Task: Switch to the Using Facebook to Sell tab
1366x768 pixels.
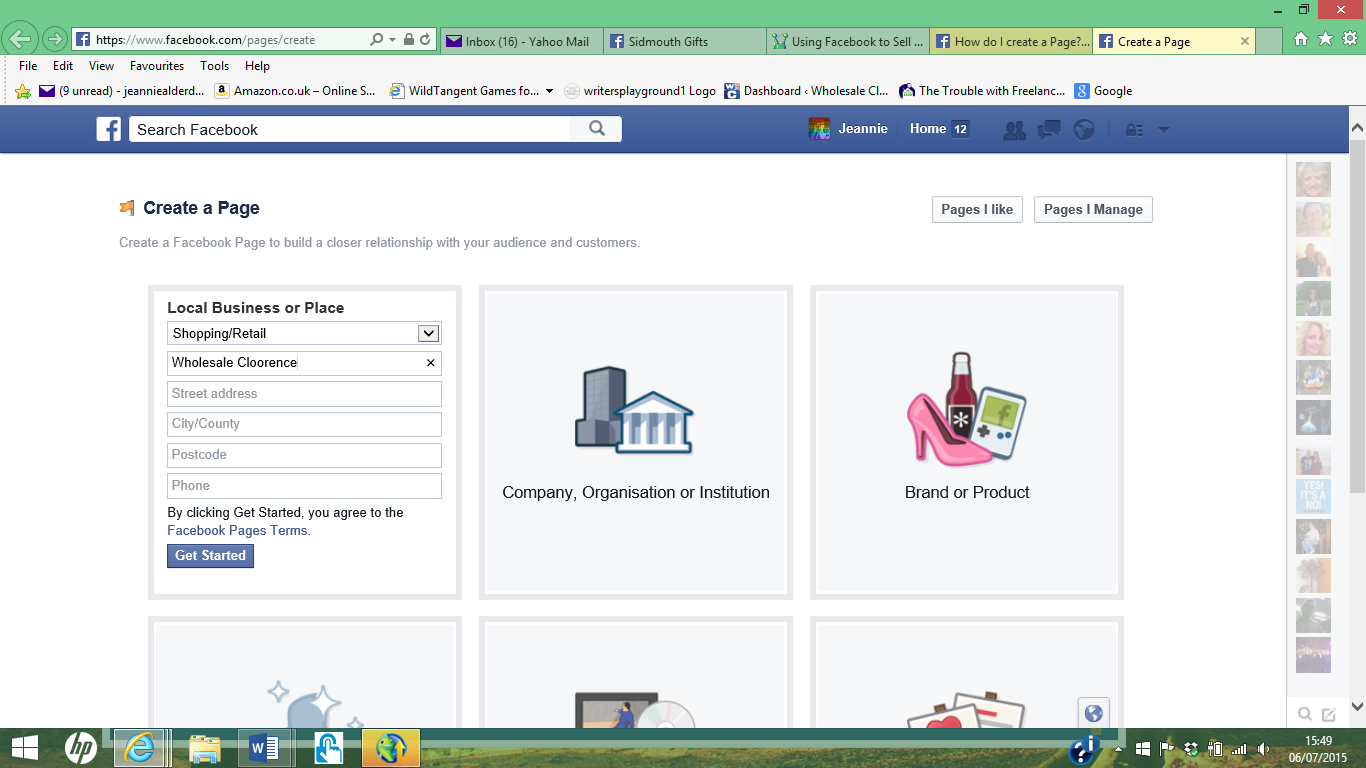Action: 848,41
